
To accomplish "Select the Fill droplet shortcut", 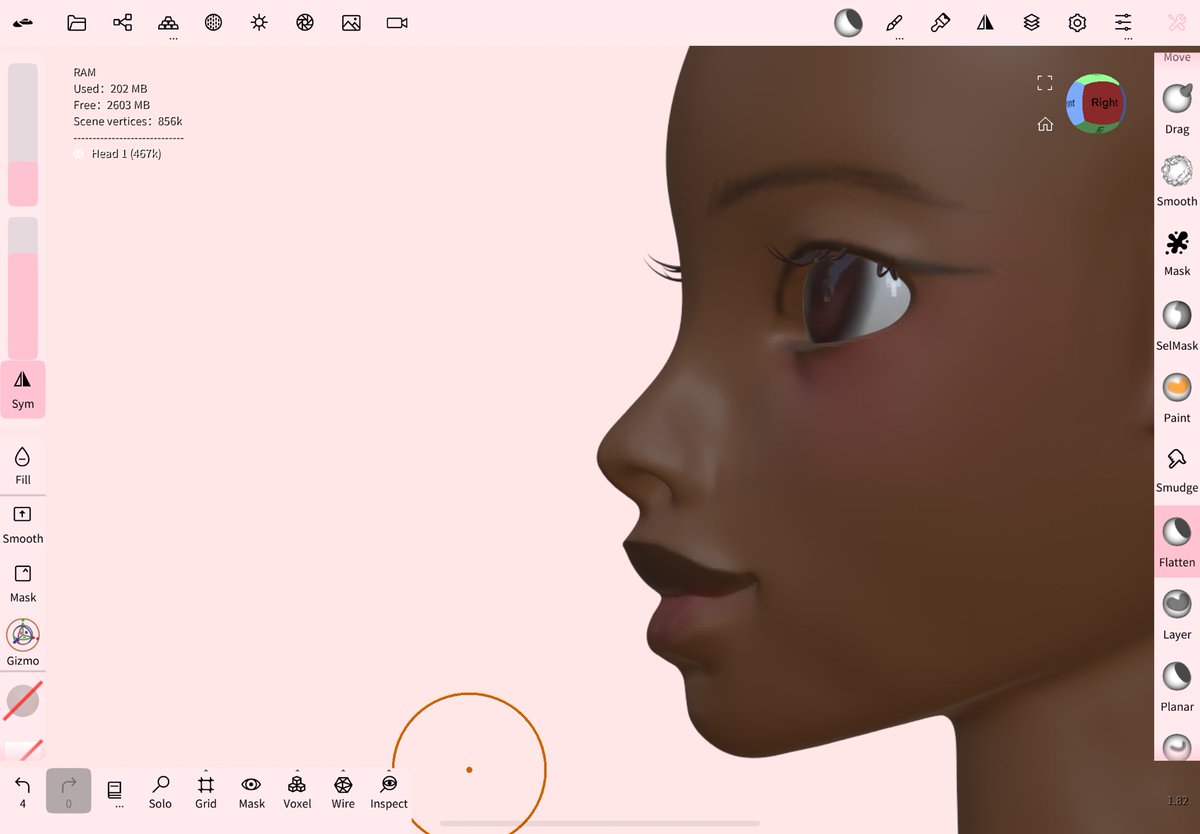I will [23, 466].
